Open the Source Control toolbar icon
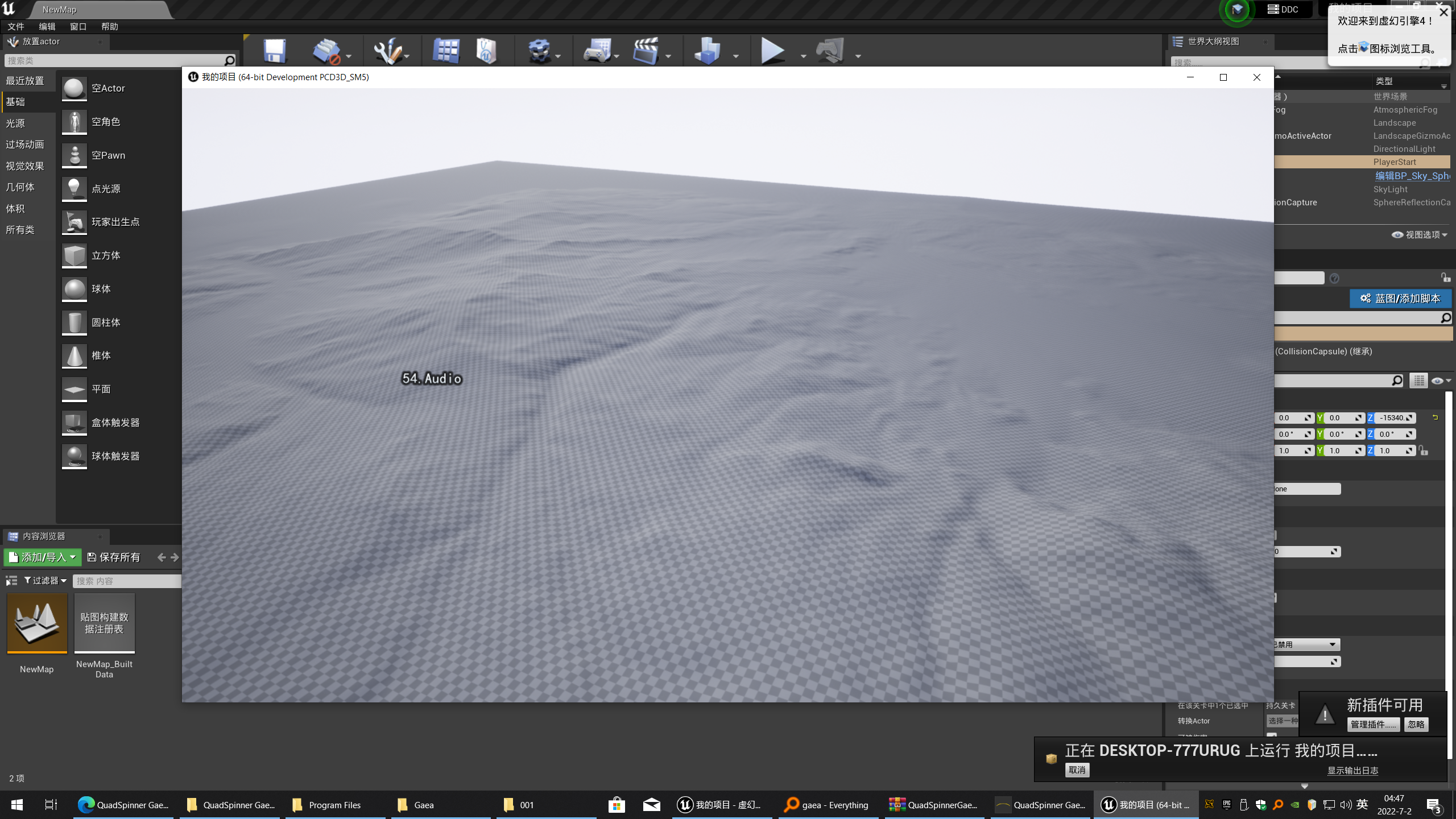Image resolution: width=1456 pixels, height=819 pixels. (x=326, y=51)
